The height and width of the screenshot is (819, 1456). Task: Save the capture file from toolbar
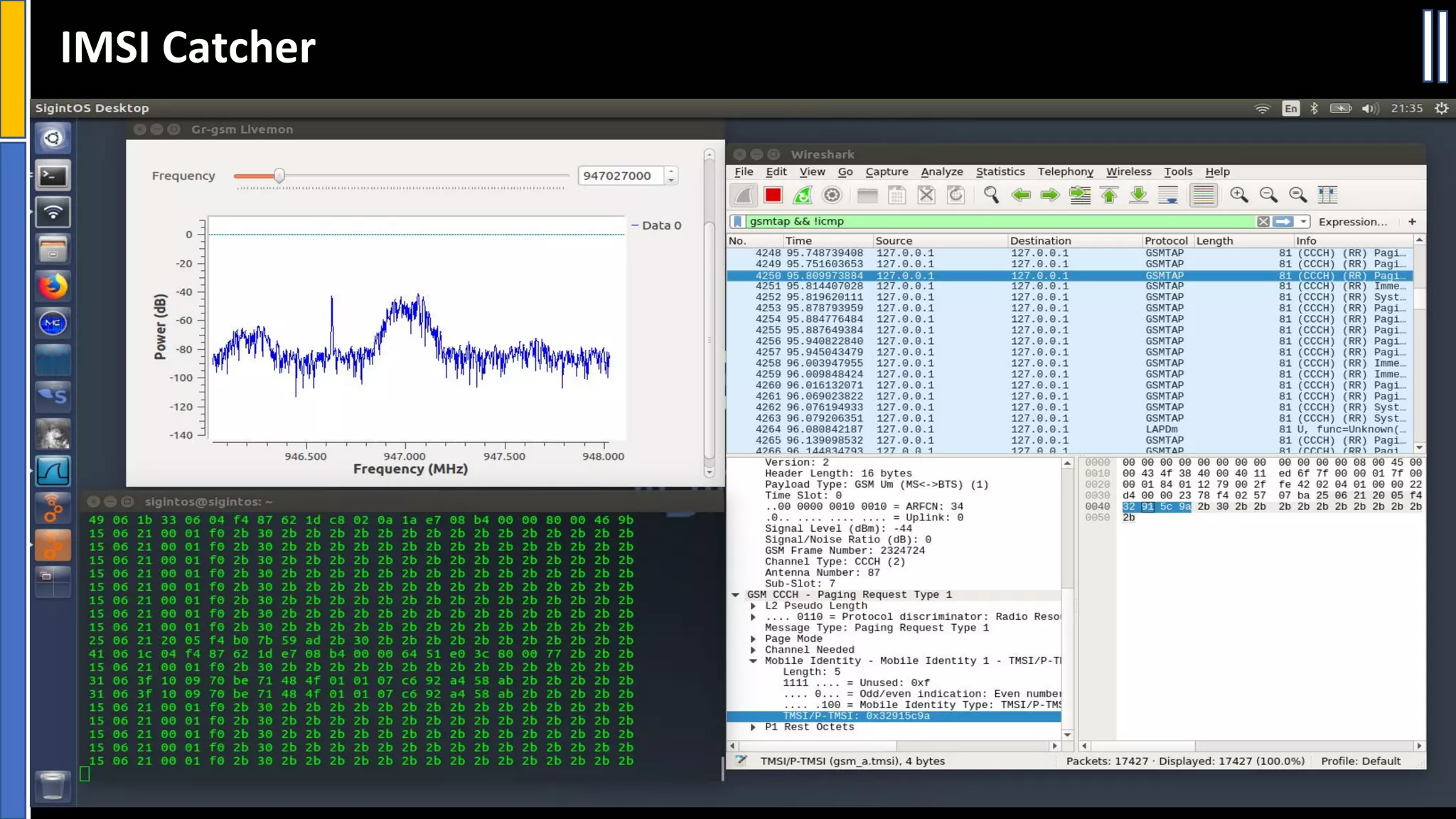(x=897, y=195)
